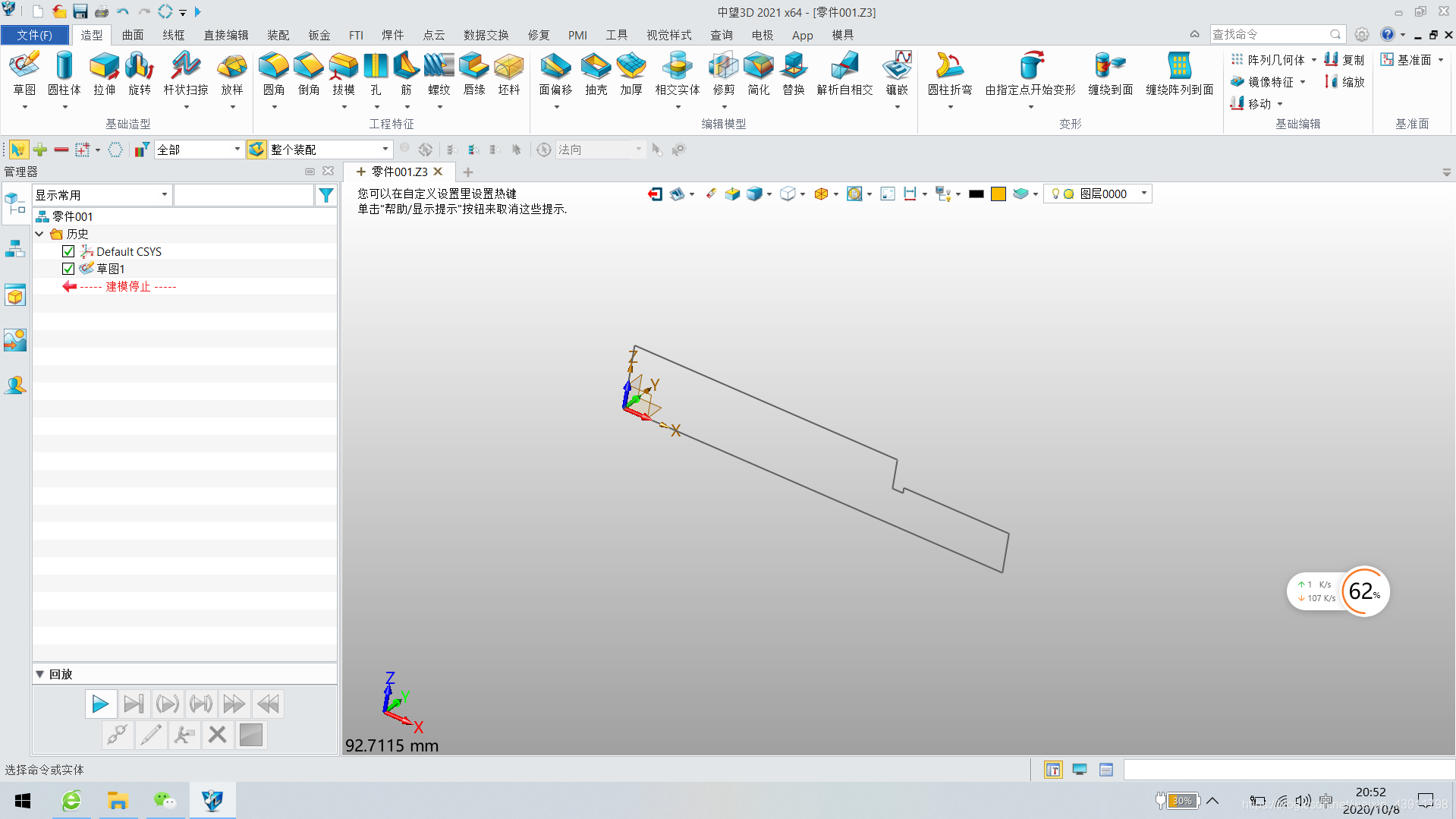The width and height of the screenshot is (1456, 819).
Task: Click the black color swatch
Action: tap(976, 194)
